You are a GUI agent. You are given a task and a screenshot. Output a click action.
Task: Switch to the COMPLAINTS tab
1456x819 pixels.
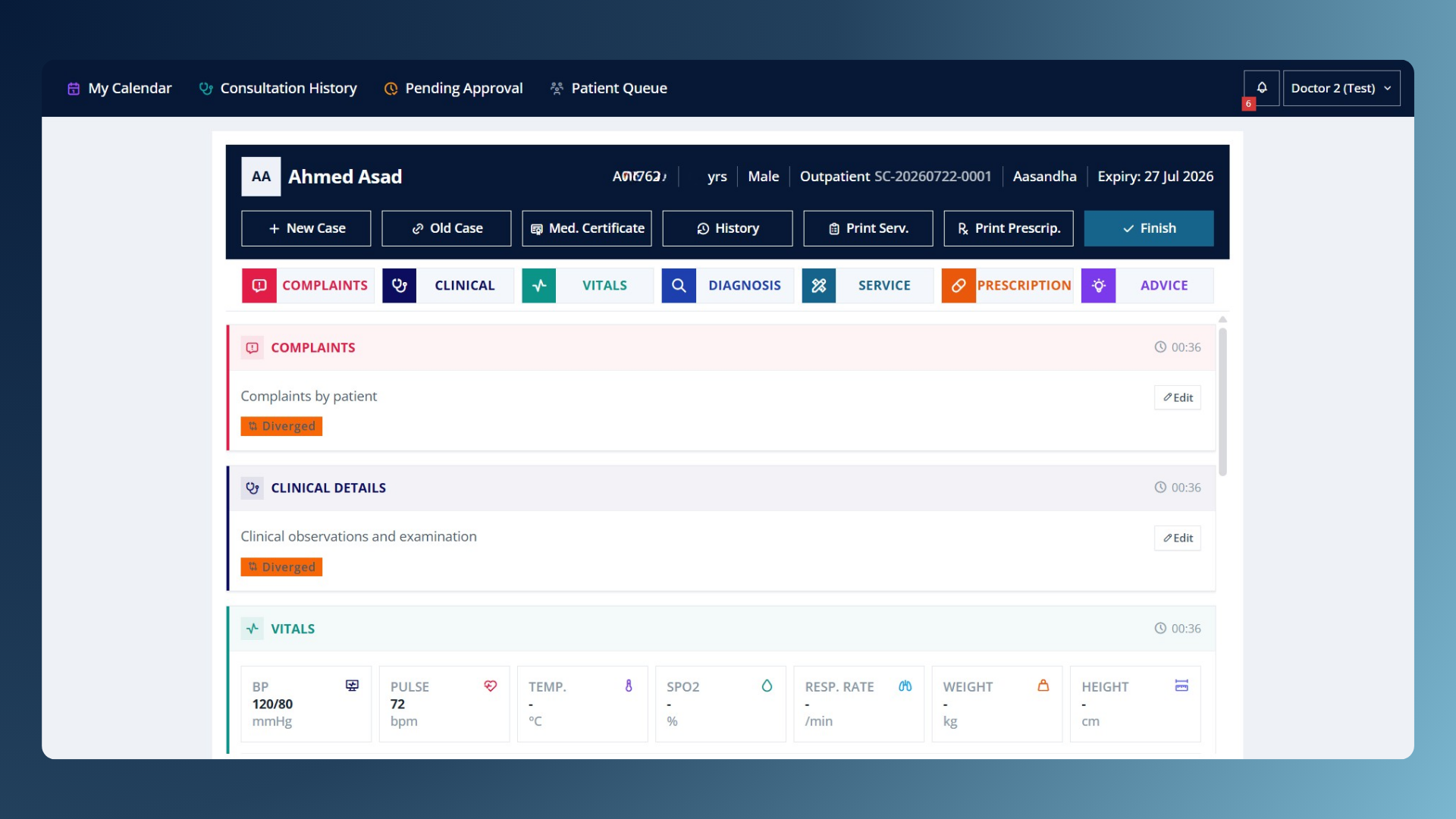click(x=308, y=285)
